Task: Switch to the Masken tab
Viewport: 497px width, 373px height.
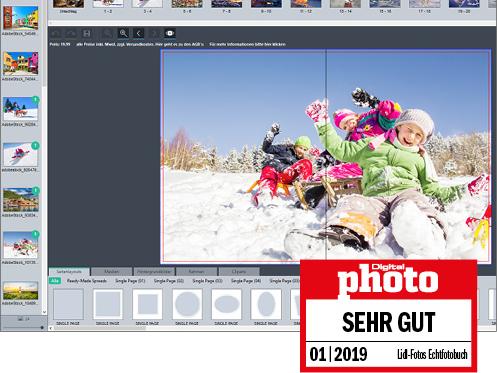Action: [x=111, y=272]
